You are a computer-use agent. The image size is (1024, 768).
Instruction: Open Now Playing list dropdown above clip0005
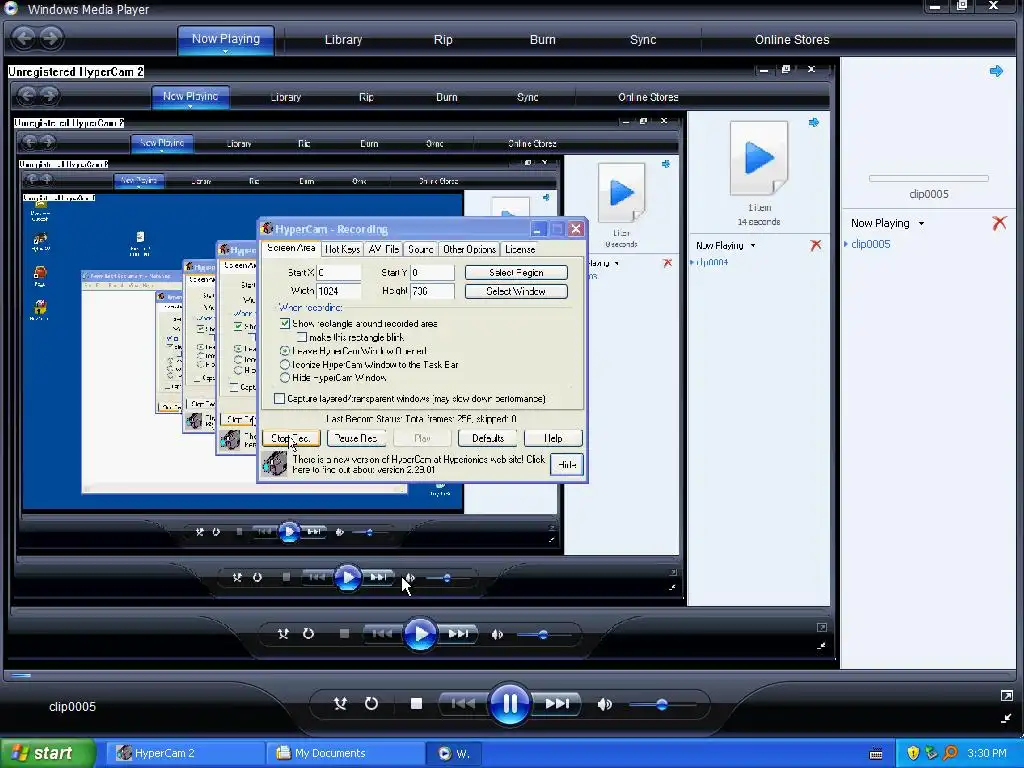click(x=921, y=223)
